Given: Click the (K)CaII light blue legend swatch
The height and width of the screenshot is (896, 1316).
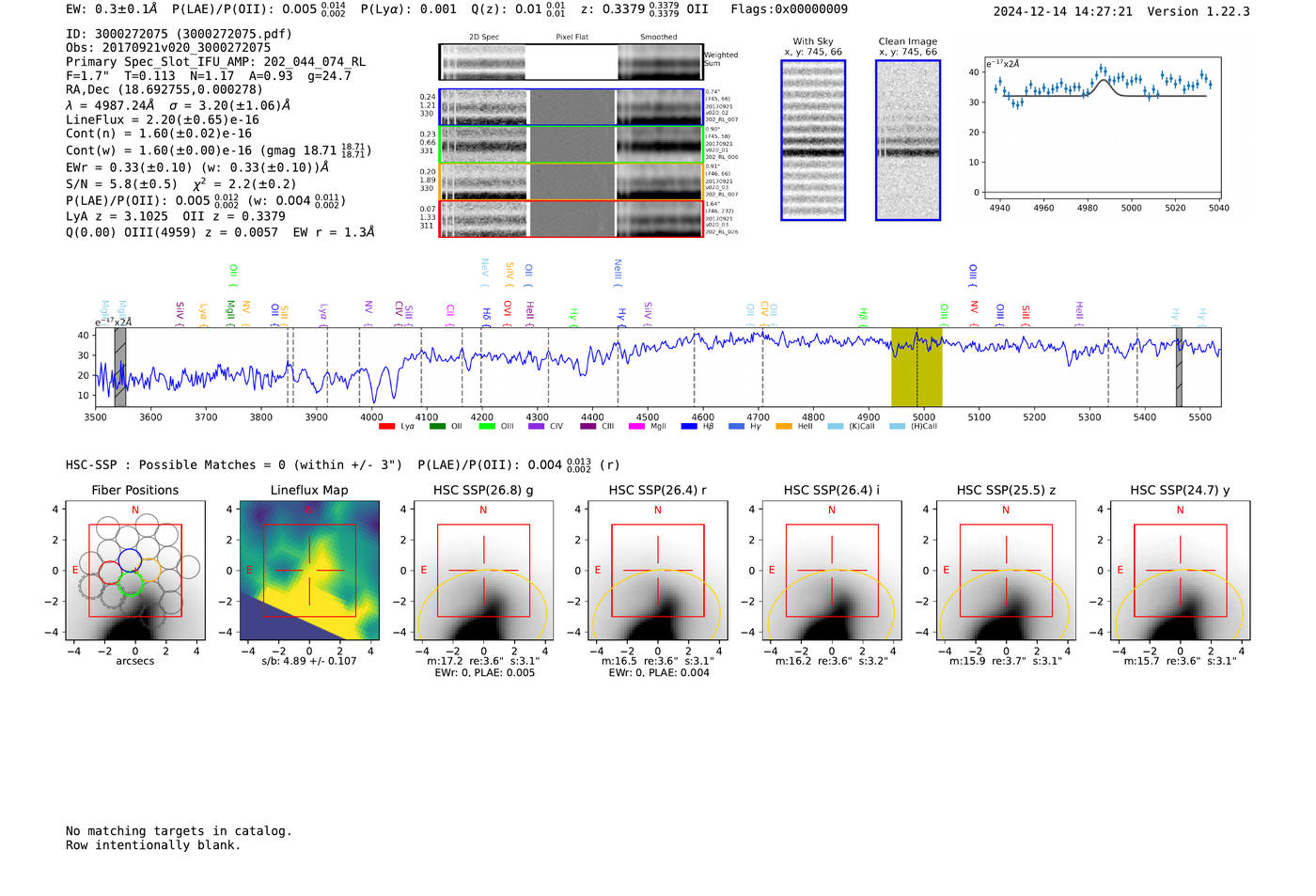Looking at the screenshot, I should click(x=836, y=427).
